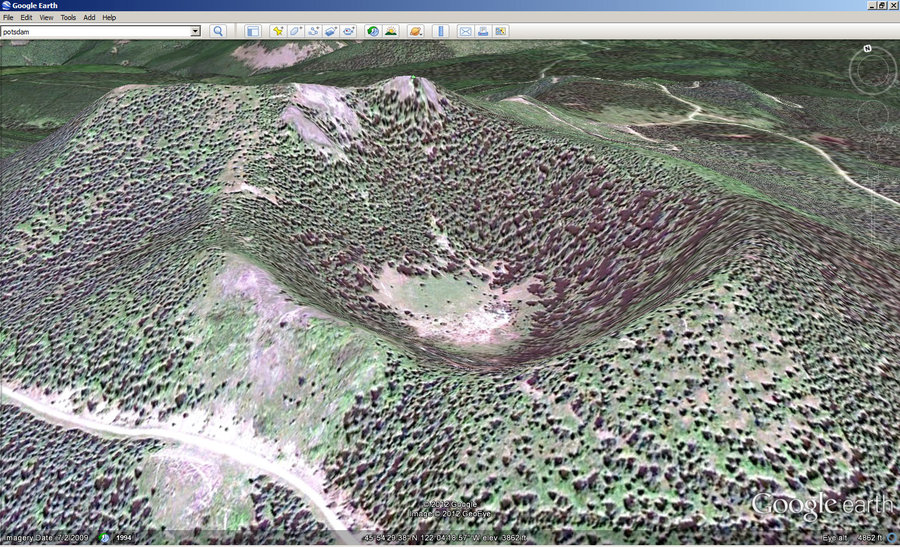Click the Google Earth title bar icon
This screenshot has height=547, width=900.
(x=6, y=5)
